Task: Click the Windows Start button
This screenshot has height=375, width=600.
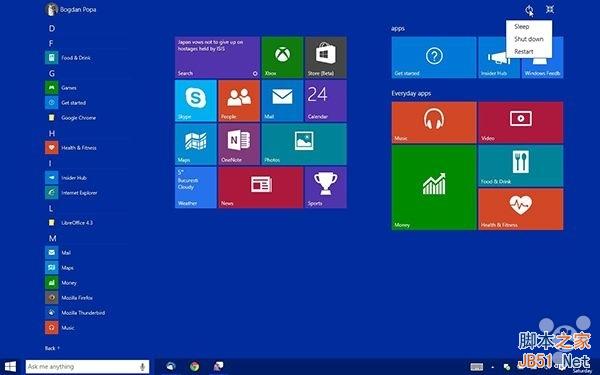Action: [x=10, y=366]
